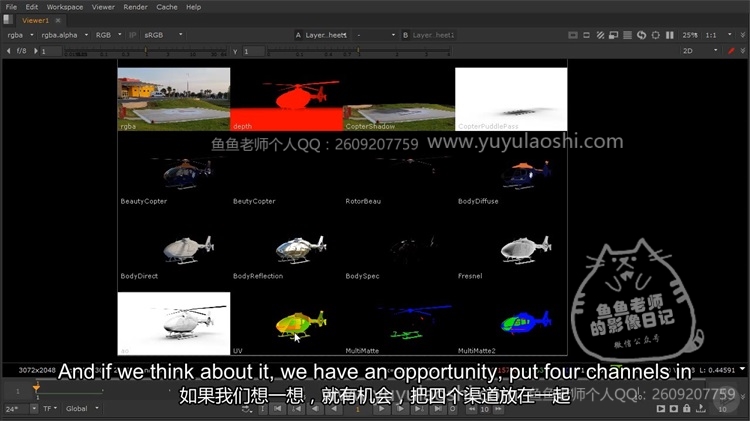The height and width of the screenshot is (421, 750).
Task: Open the A input Layer dropdown
Action: pos(326,35)
